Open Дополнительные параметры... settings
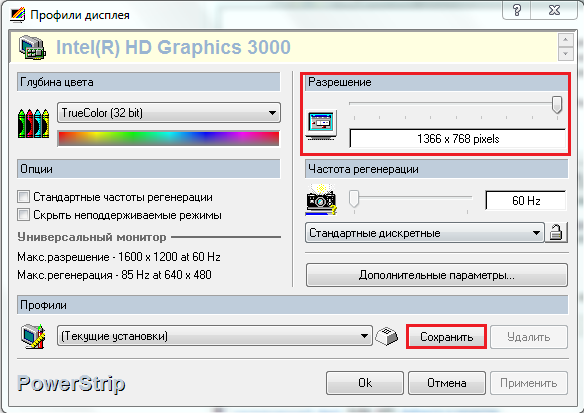 pyautogui.click(x=437, y=275)
